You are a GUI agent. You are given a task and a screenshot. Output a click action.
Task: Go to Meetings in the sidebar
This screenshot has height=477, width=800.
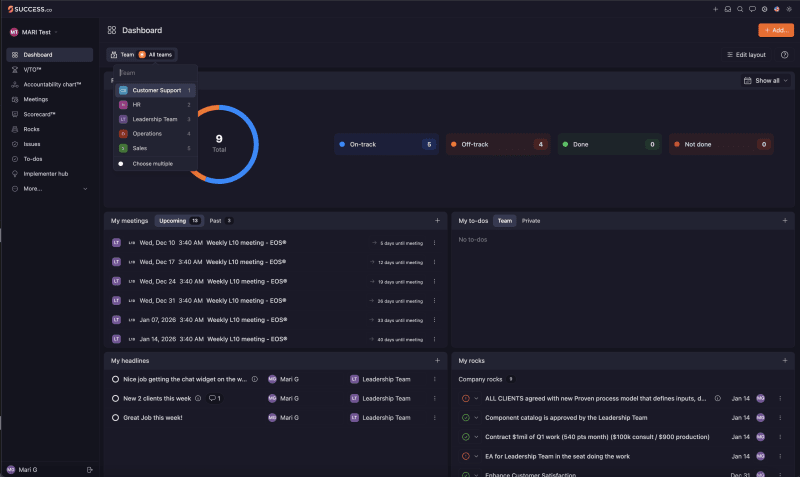pyautogui.click(x=49, y=99)
